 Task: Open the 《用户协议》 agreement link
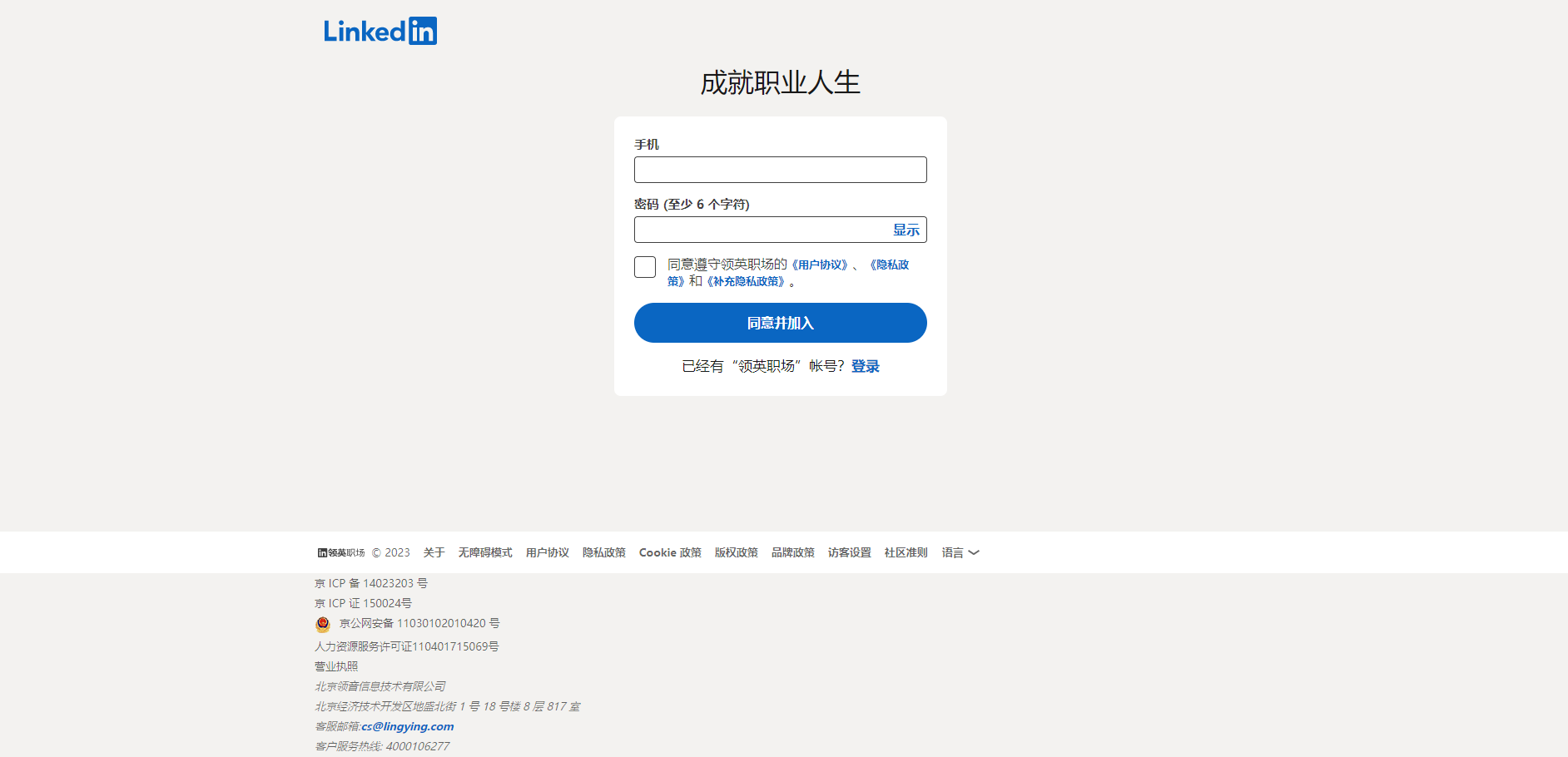coord(820,264)
